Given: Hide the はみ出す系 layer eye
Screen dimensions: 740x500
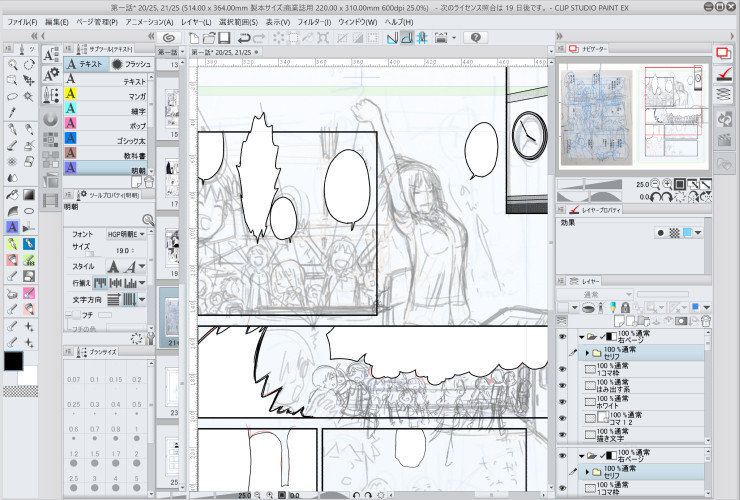Looking at the screenshot, I should tap(562, 386).
